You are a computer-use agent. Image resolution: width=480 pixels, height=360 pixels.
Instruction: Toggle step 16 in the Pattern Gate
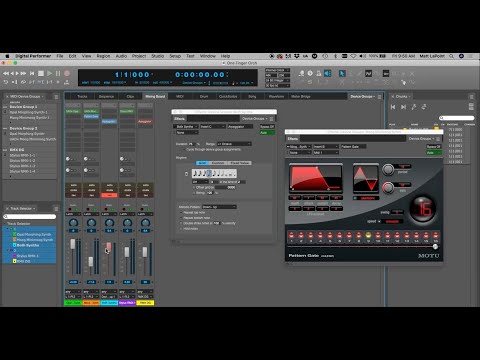tap(436, 236)
